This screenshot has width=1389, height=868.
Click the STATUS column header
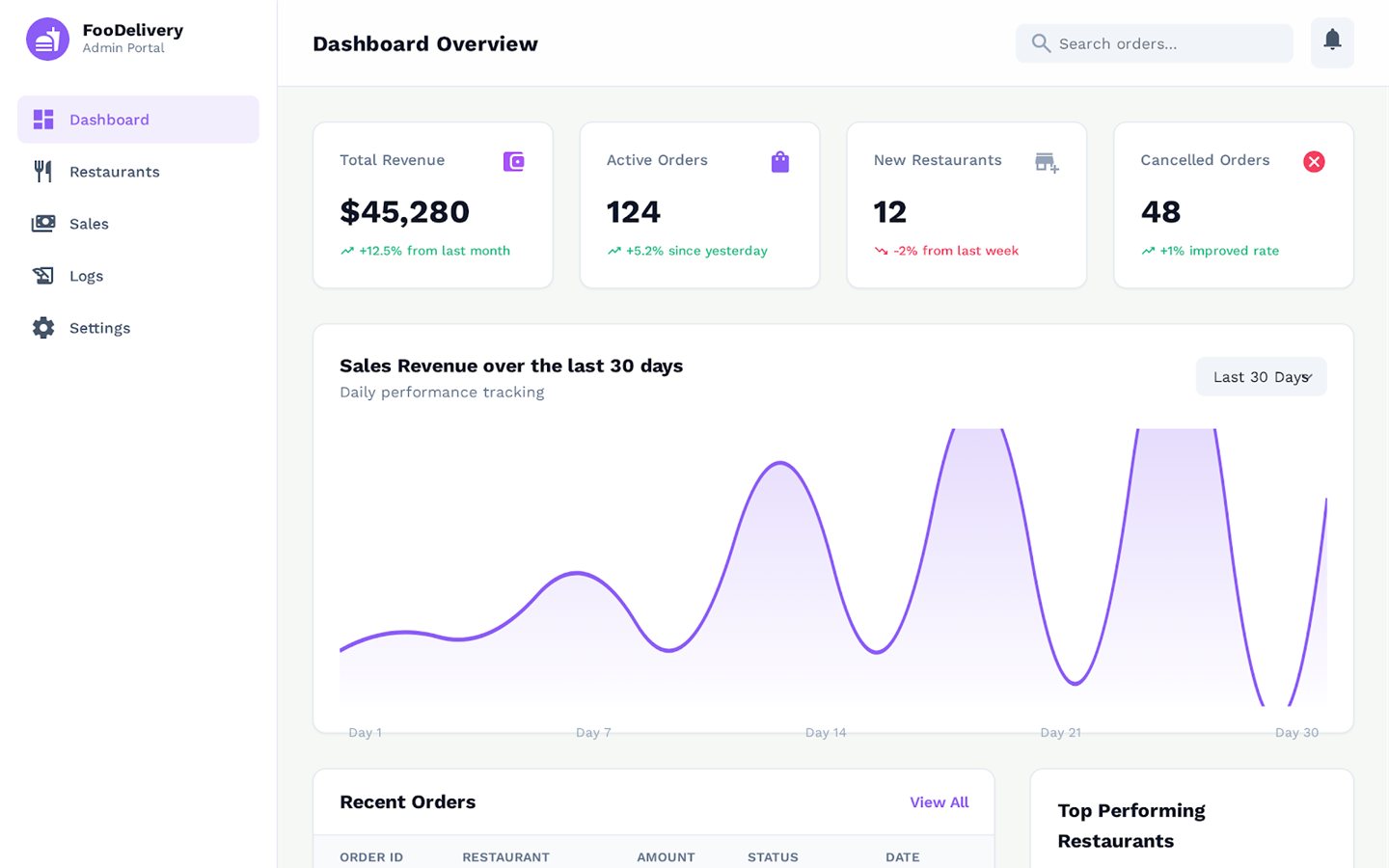[773, 857]
